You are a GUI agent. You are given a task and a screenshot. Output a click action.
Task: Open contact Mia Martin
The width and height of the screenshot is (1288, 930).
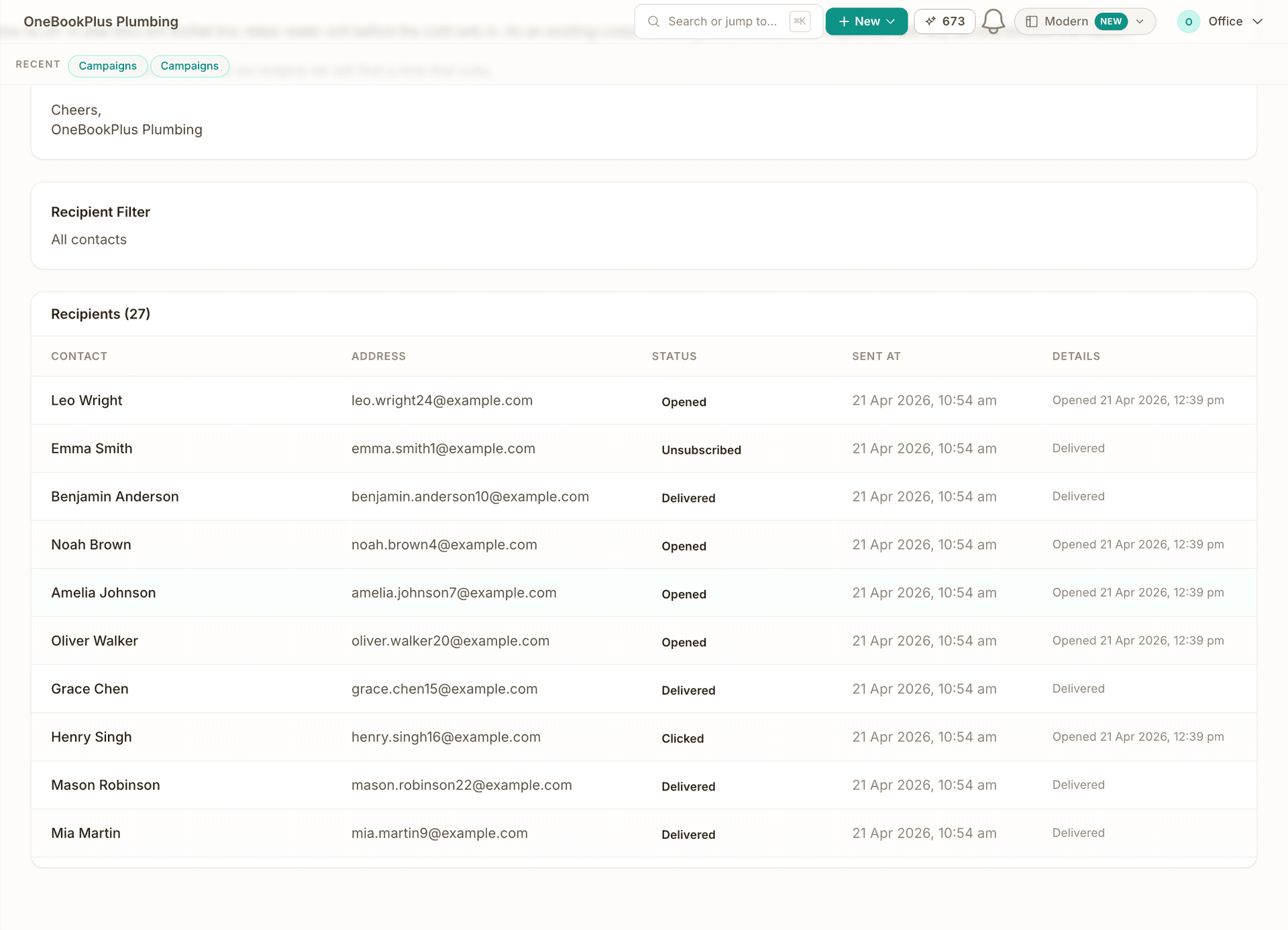point(86,833)
